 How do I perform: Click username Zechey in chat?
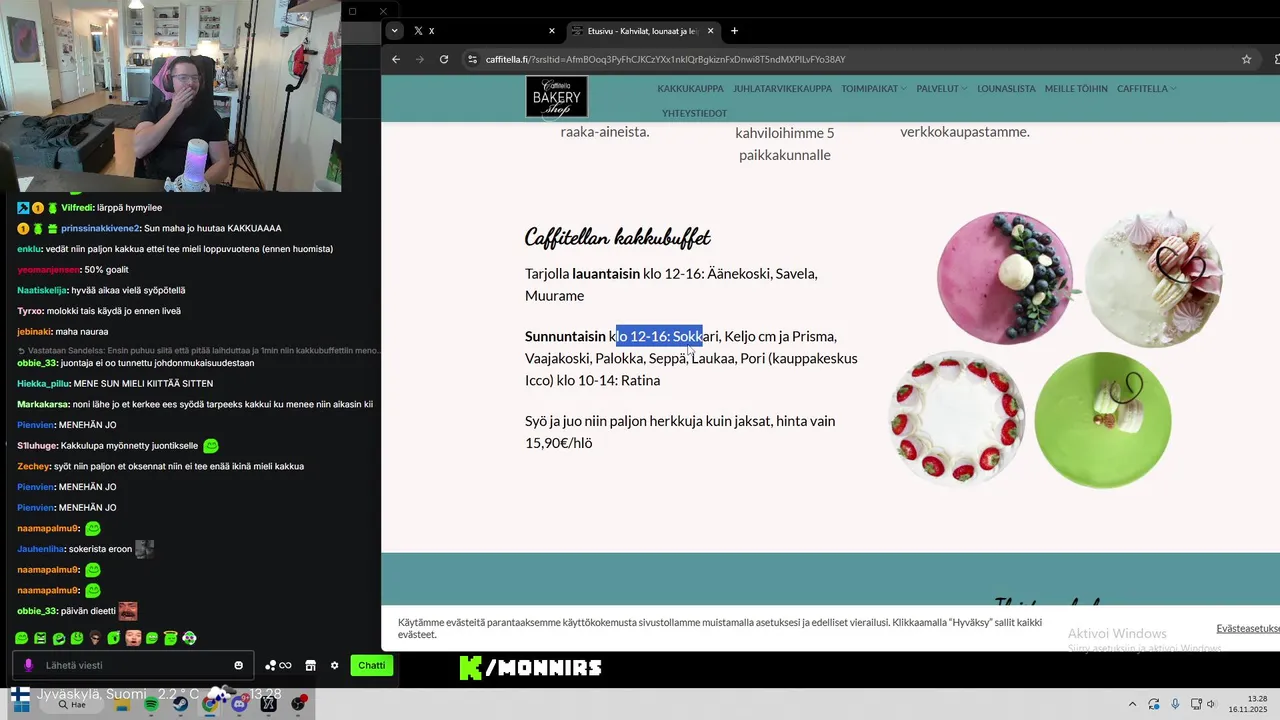[x=33, y=466]
